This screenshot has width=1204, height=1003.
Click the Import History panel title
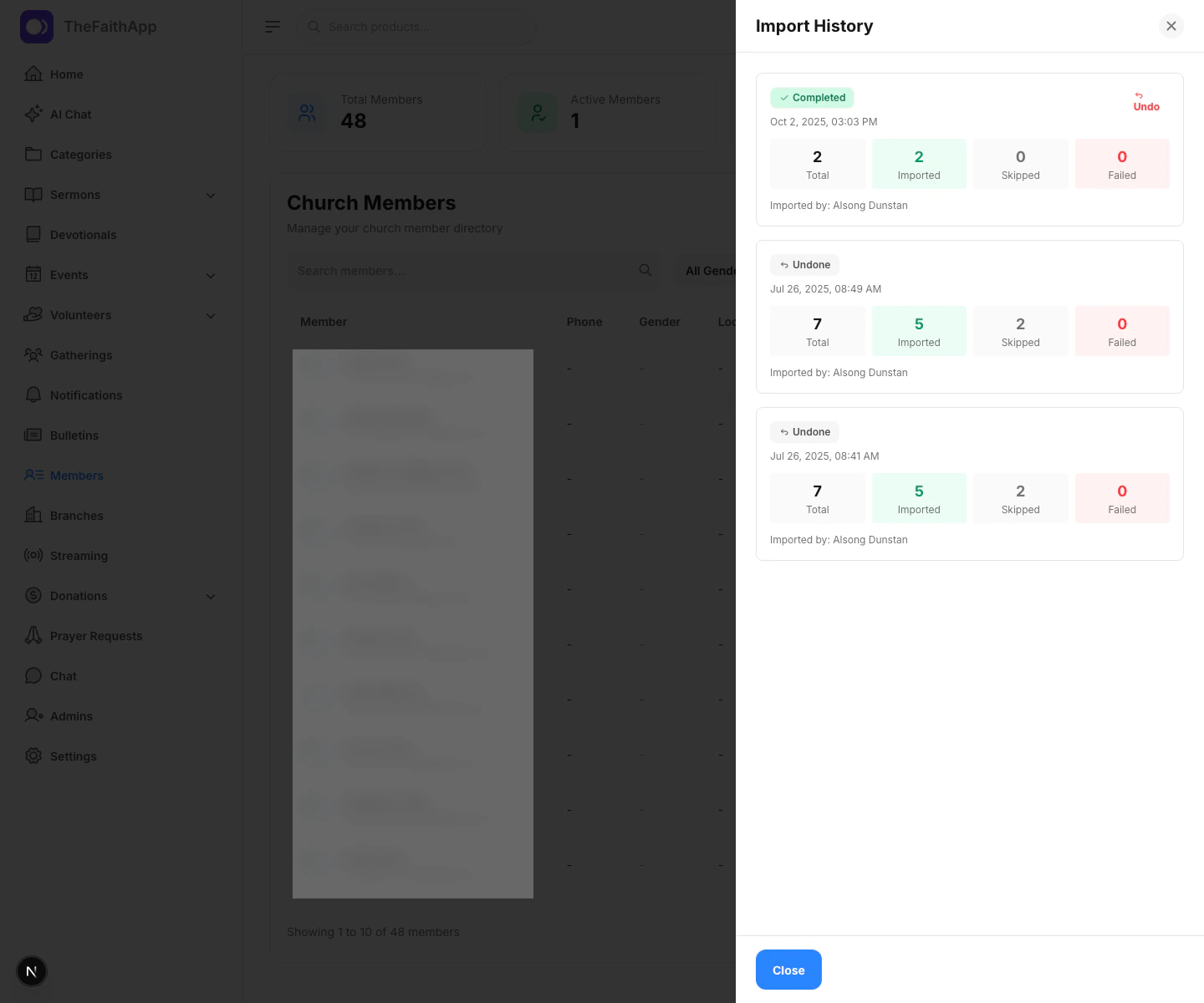(x=814, y=26)
